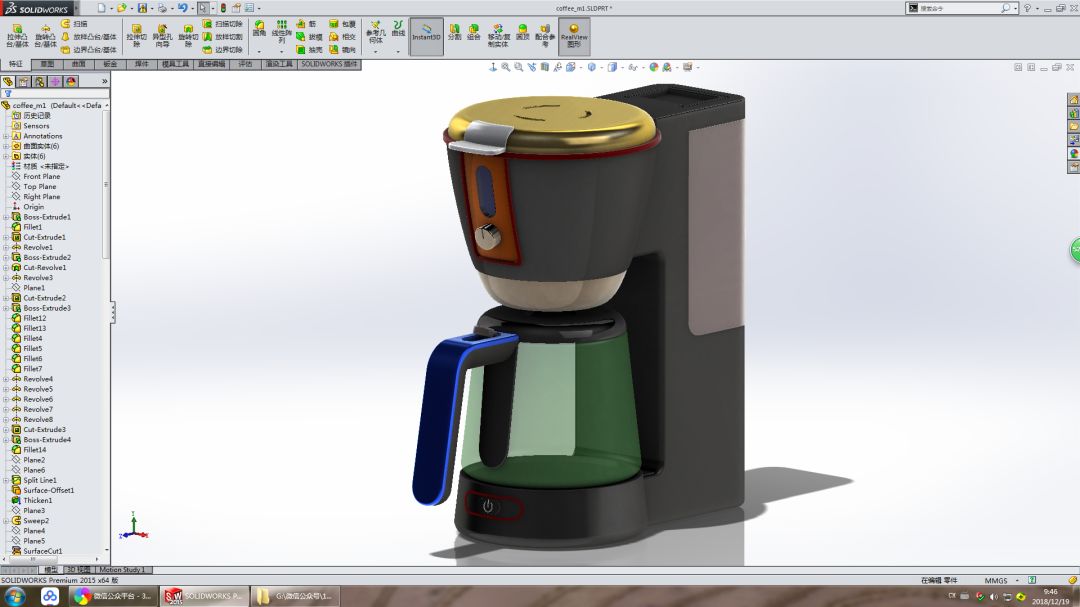Viewport: 1080px width, 607px height.
Task: Click the 分割 split tool icon
Action: [x=454, y=32]
